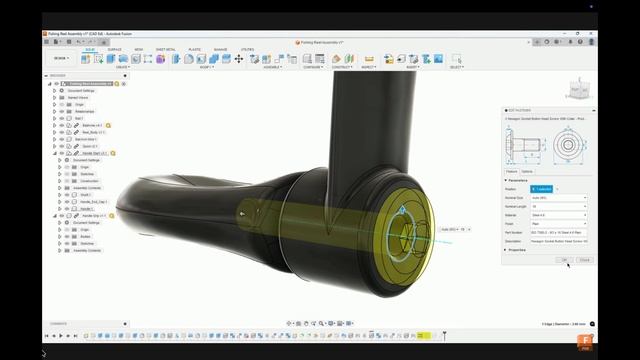Image resolution: width=640 pixels, height=360 pixels.
Task: Open the Nominal Length dropdown
Action: (559, 206)
